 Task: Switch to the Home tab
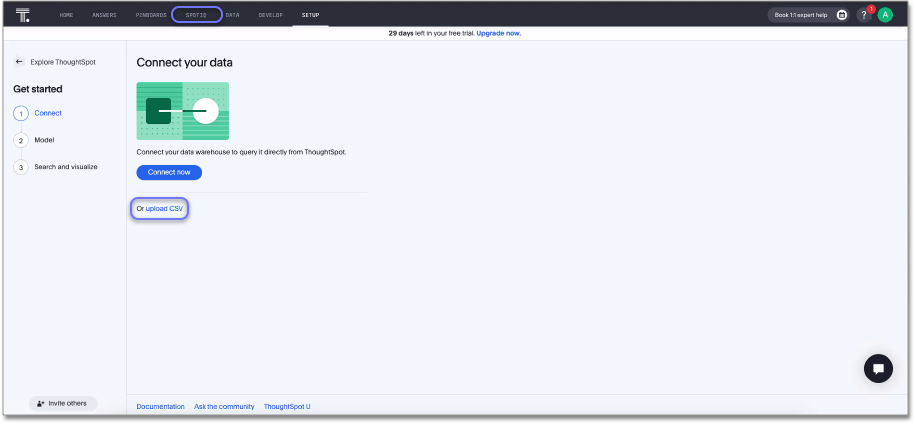66,15
